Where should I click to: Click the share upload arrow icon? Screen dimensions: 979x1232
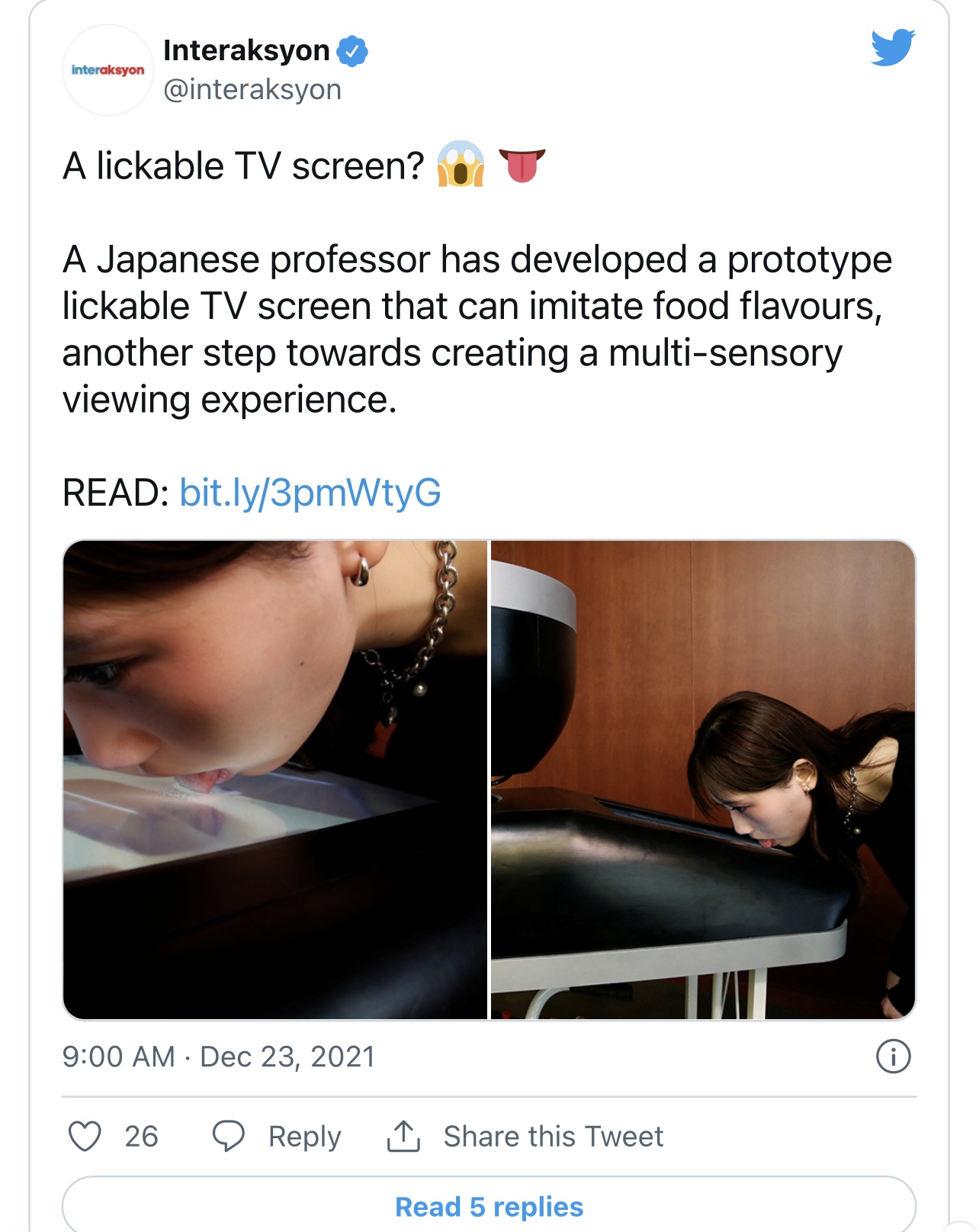[403, 1136]
